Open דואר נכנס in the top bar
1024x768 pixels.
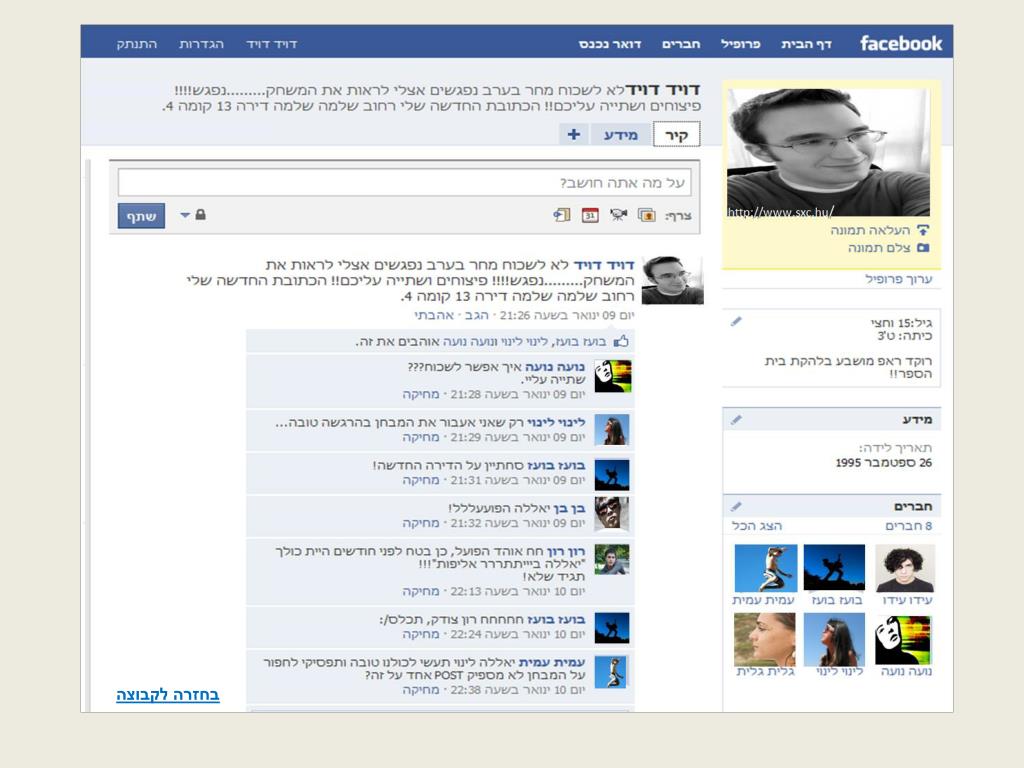tap(610, 44)
